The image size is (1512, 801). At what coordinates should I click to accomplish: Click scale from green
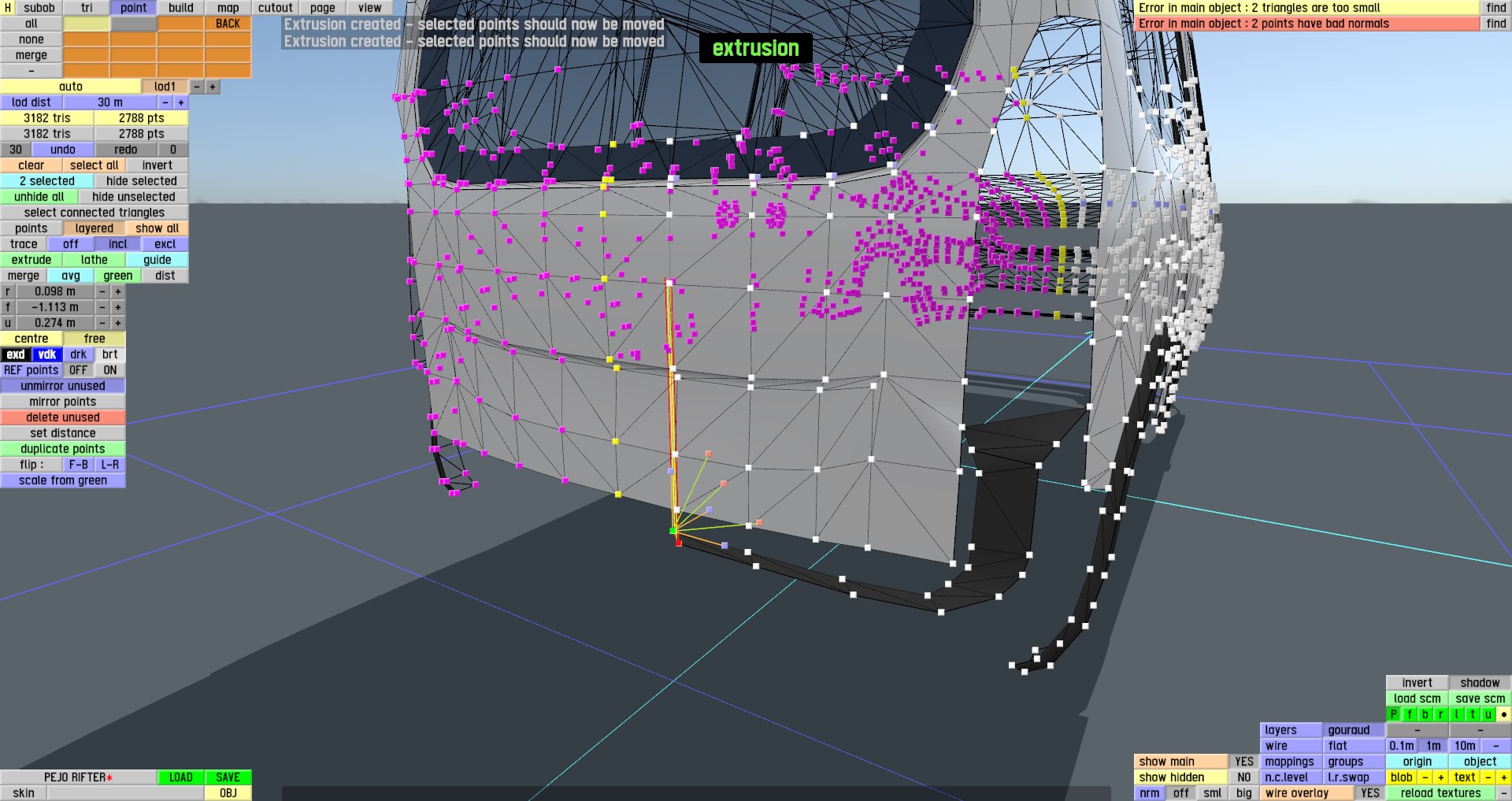pos(63,480)
